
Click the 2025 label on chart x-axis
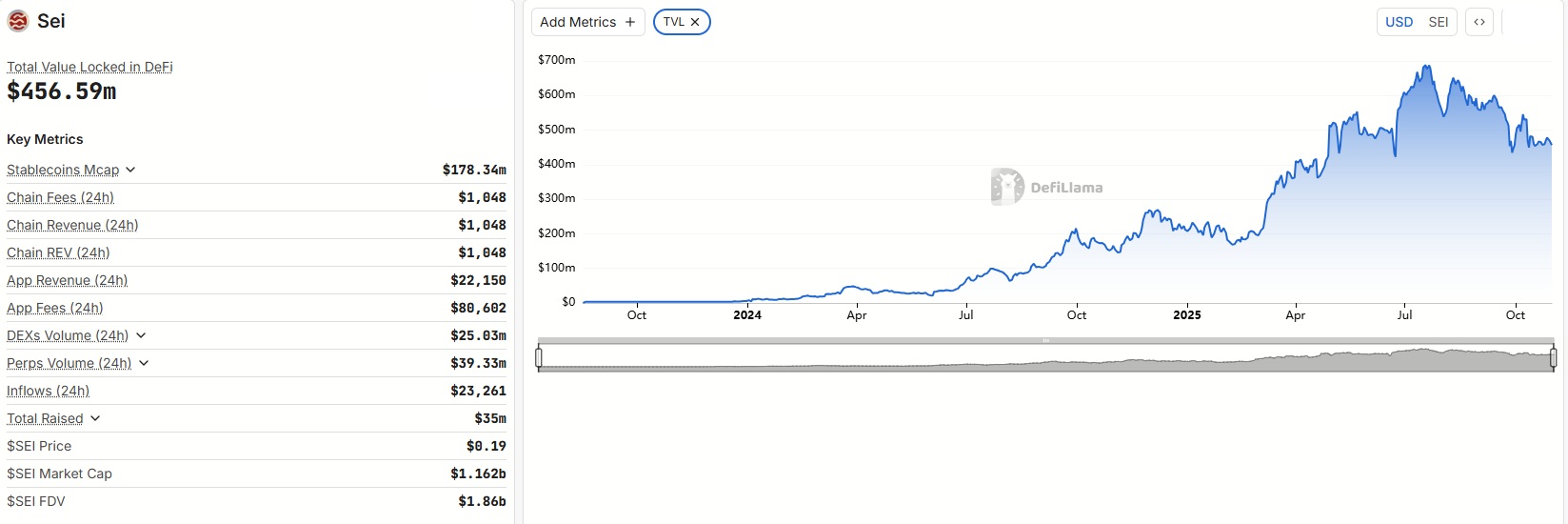click(1187, 315)
